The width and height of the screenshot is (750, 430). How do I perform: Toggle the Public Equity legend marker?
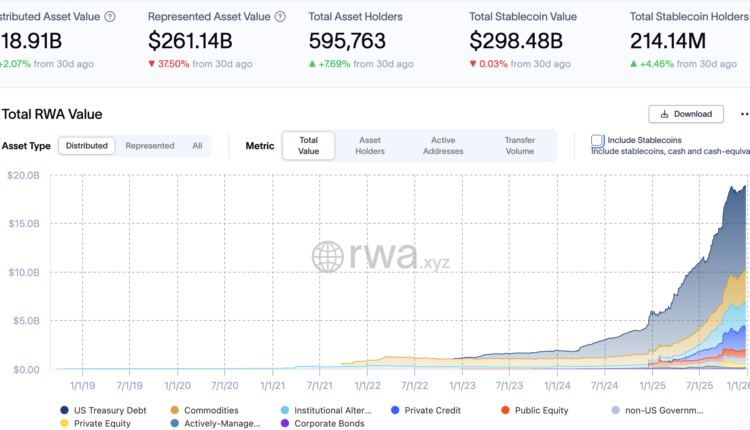506,409
